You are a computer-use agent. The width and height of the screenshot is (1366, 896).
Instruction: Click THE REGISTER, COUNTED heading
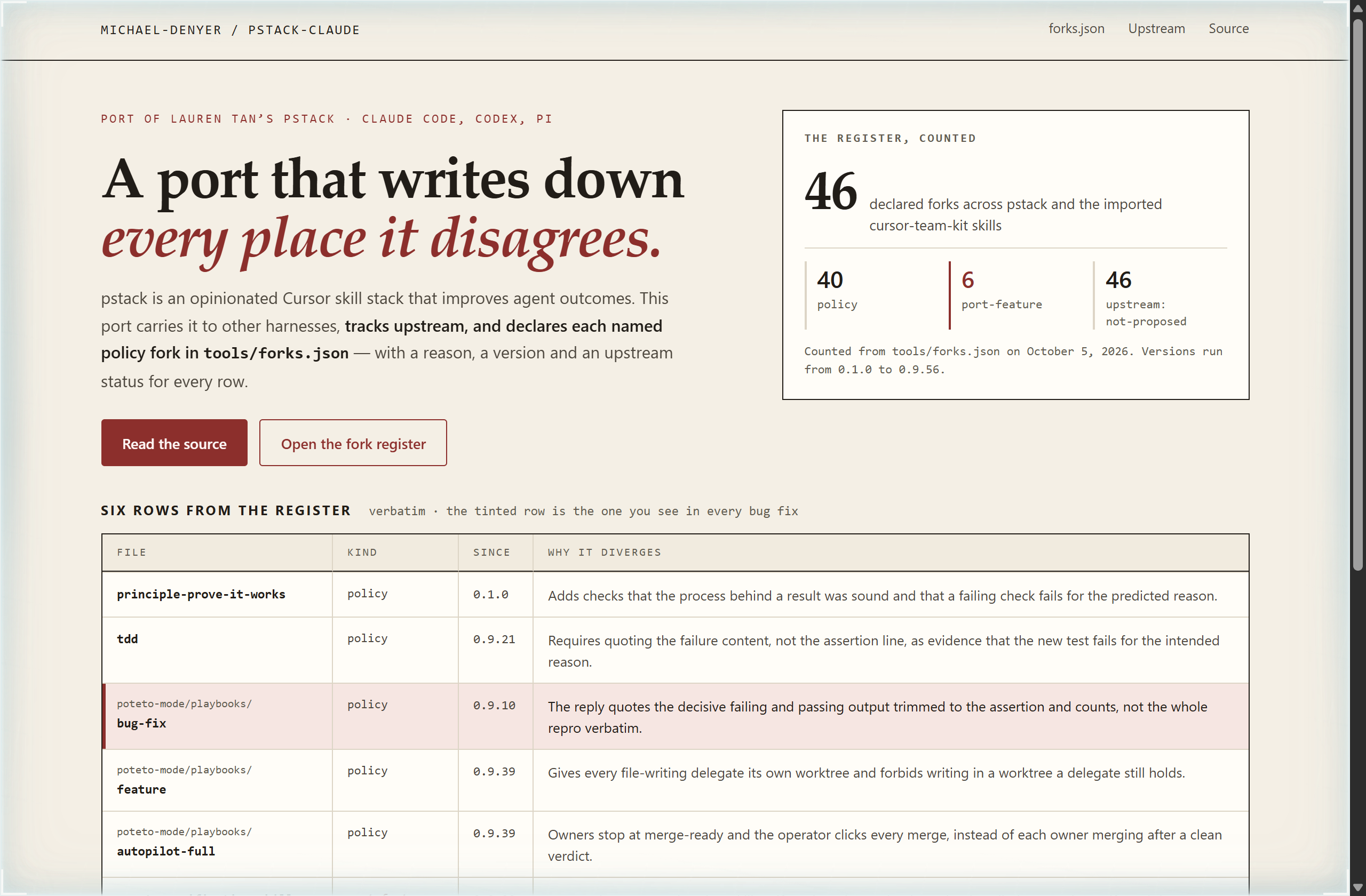pos(890,138)
